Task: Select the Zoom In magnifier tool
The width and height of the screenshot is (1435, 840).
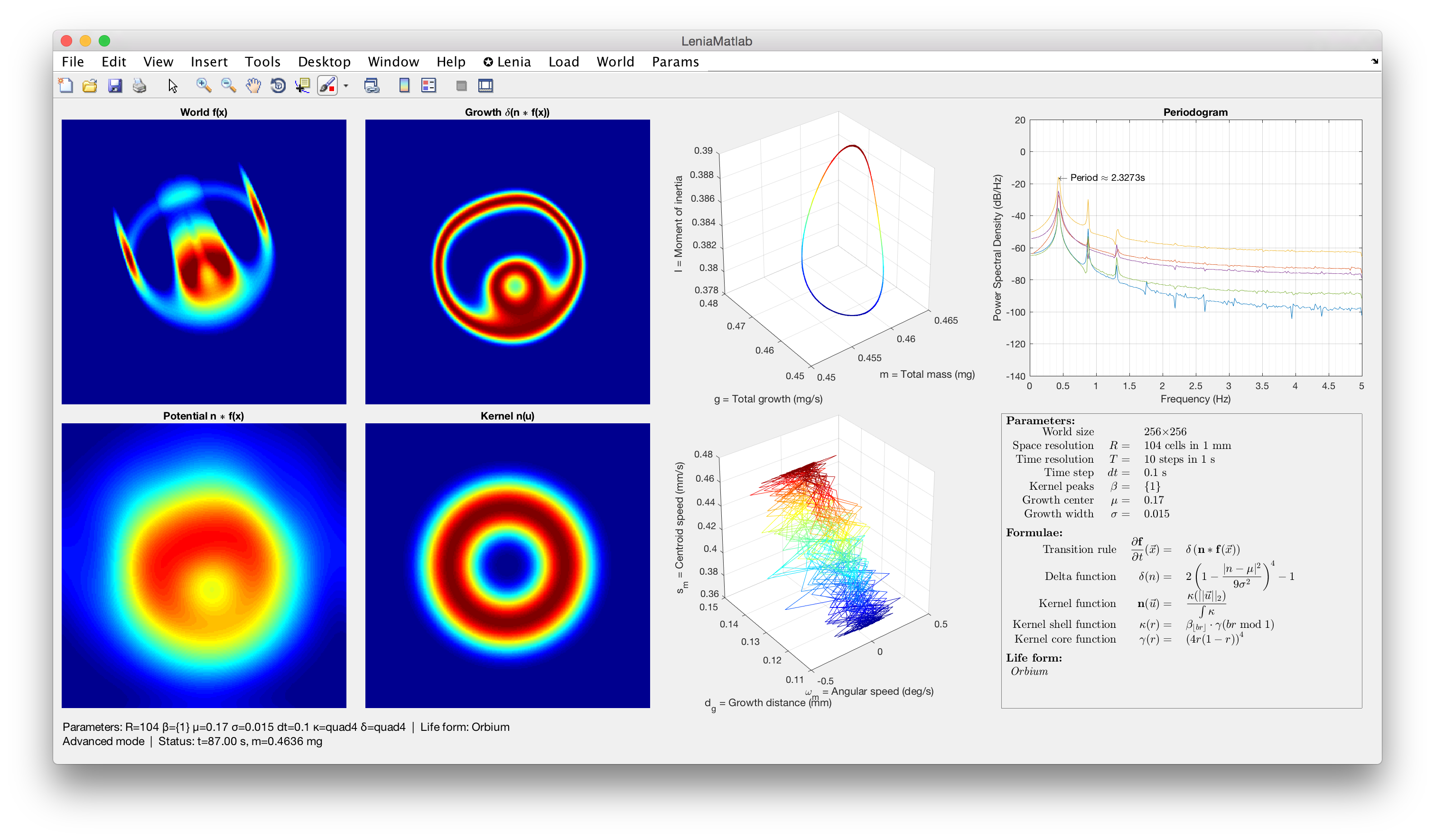Action: (203, 85)
